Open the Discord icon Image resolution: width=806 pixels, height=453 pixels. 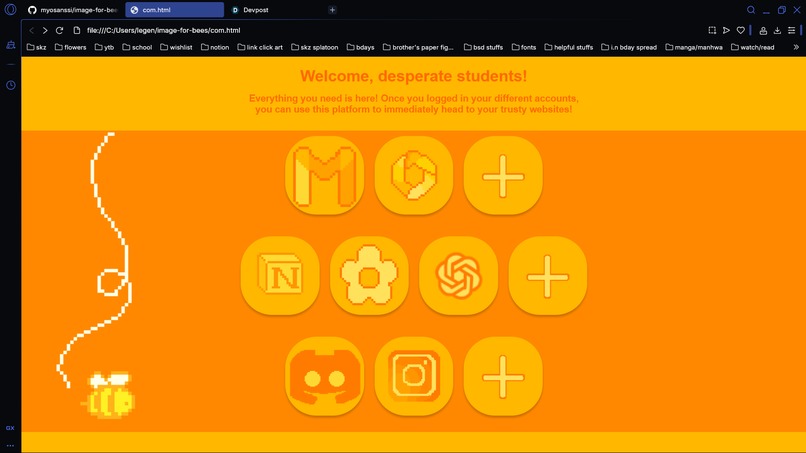pyautogui.click(x=324, y=376)
